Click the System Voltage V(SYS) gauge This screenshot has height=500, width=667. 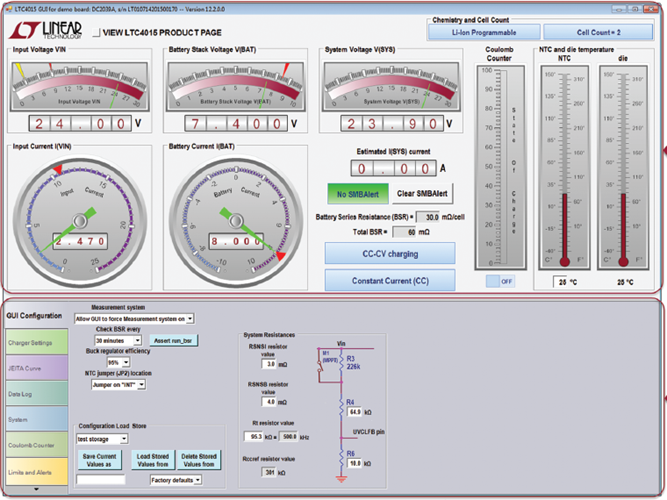(391, 87)
